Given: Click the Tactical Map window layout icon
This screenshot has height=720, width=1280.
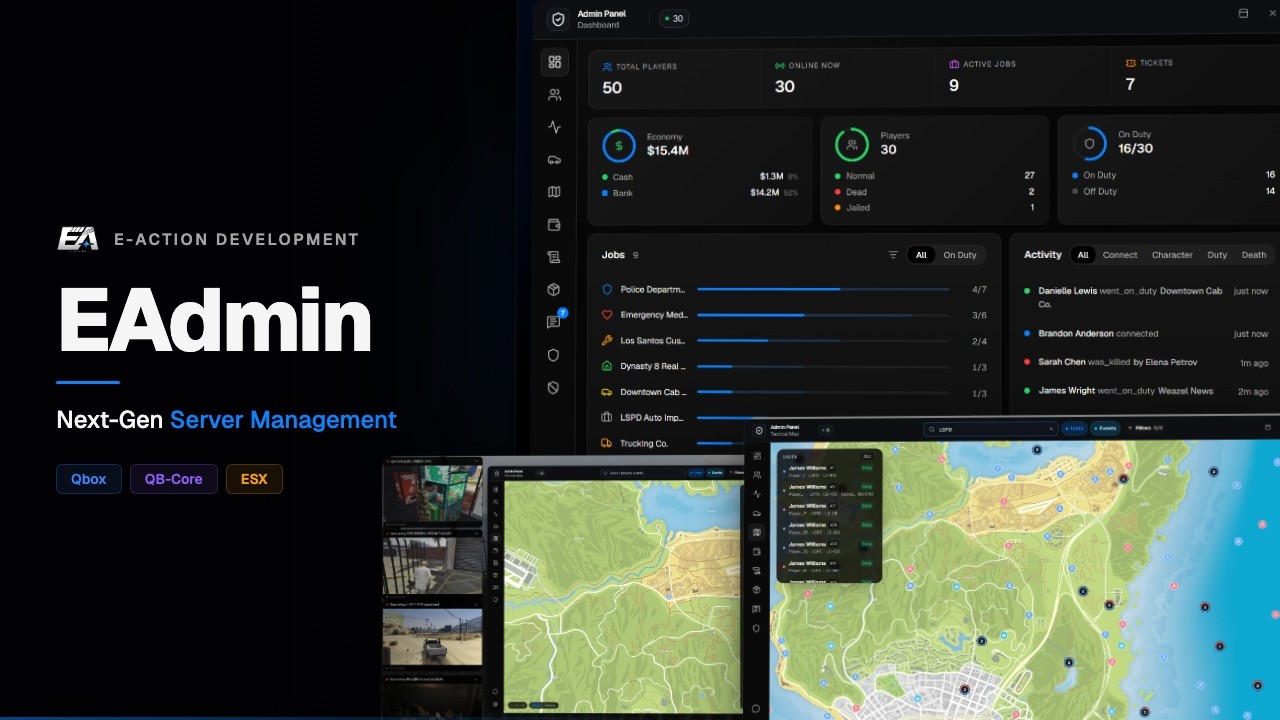Looking at the screenshot, I should click(1268, 428).
